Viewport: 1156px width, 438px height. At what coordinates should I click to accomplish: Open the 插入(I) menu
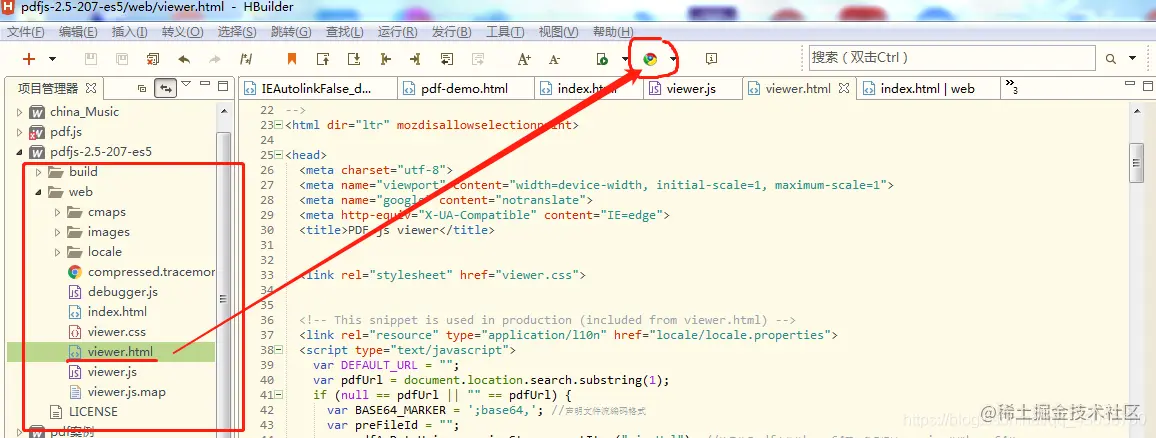pyautogui.click(x=130, y=32)
